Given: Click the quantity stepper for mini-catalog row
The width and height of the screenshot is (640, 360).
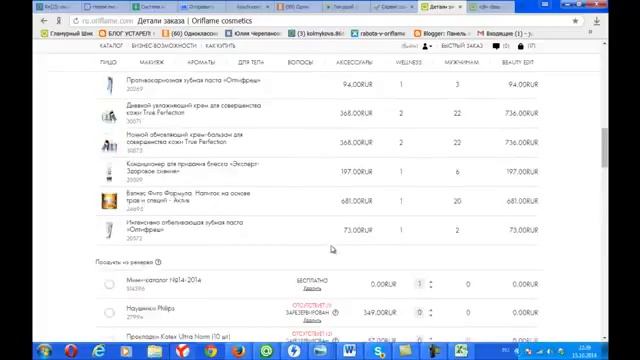Looking at the screenshot, I should (431, 284).
